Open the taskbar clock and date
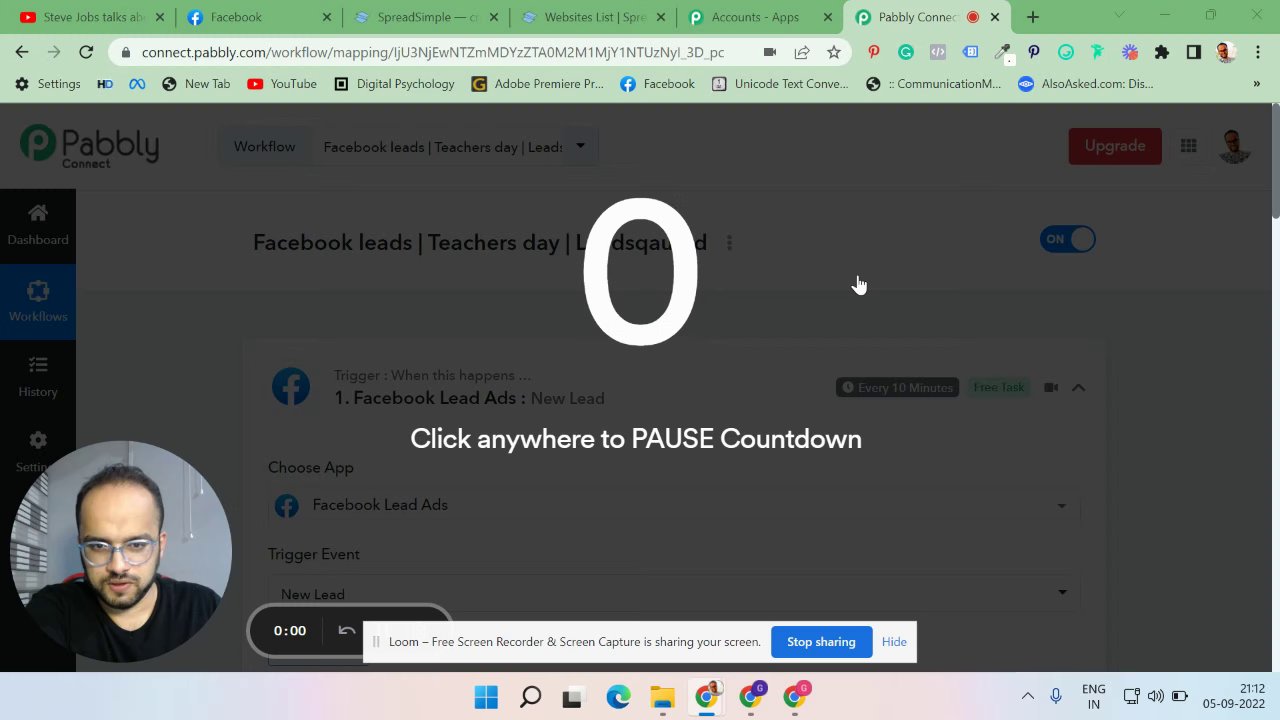 1234,696
